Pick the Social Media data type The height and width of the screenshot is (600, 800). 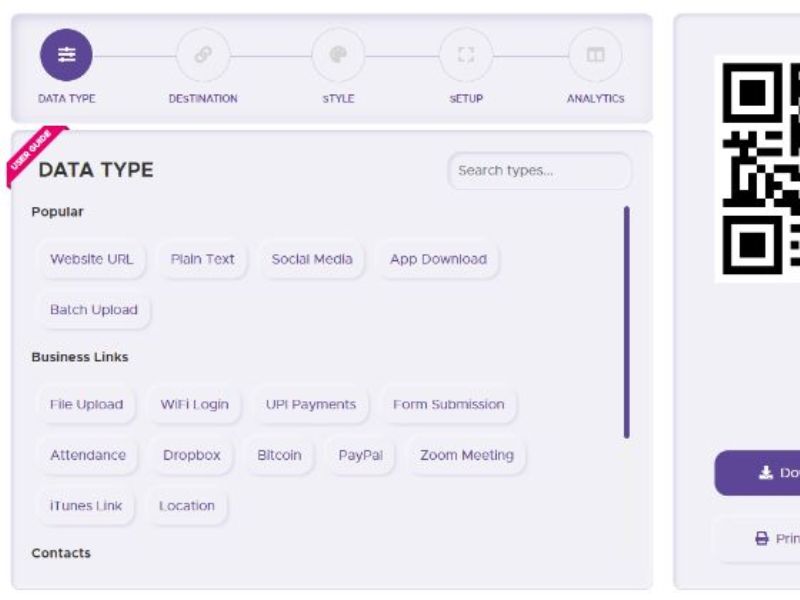point(312,259)
